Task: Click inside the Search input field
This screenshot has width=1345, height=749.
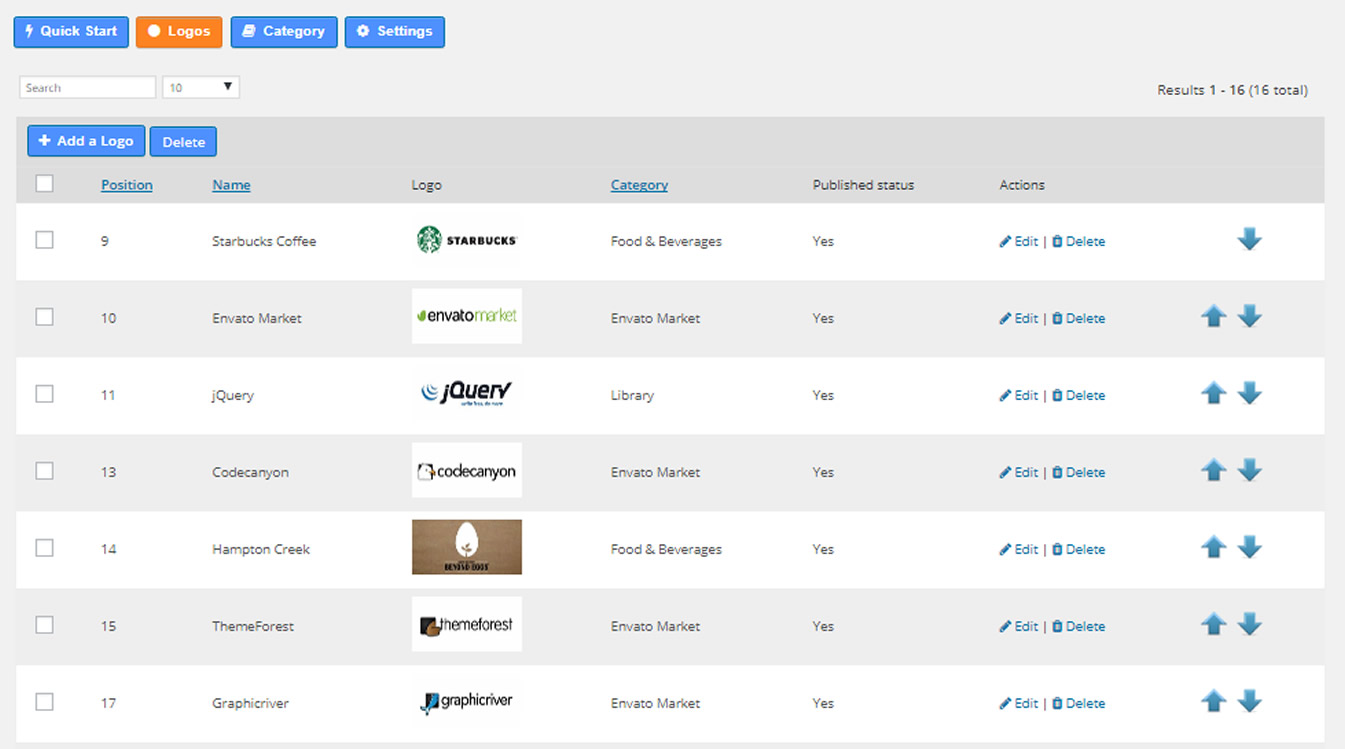Action: pyautogui.click(x=87, y=87)
